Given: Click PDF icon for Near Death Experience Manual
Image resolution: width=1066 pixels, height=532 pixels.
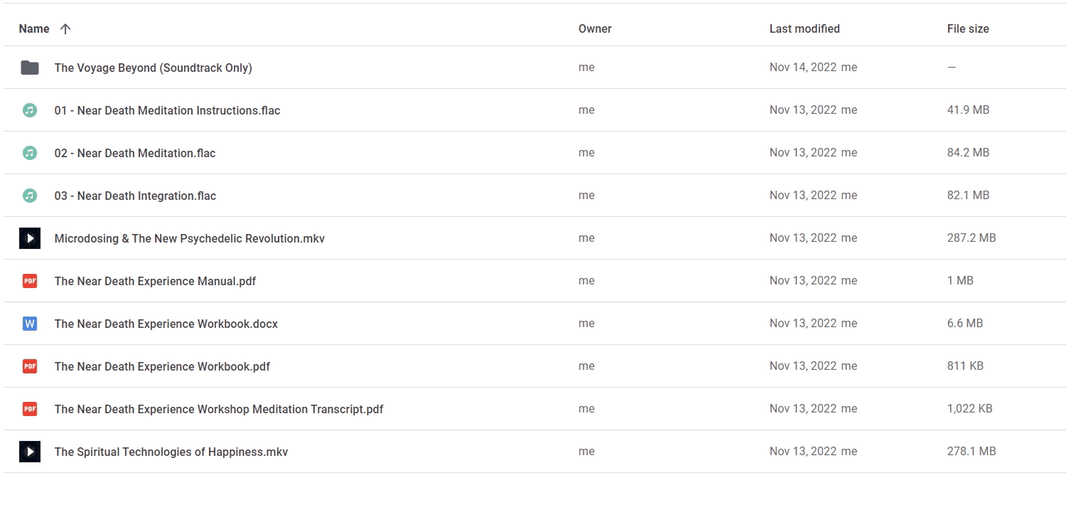Looking at the screenshot, I should point(30,281).
